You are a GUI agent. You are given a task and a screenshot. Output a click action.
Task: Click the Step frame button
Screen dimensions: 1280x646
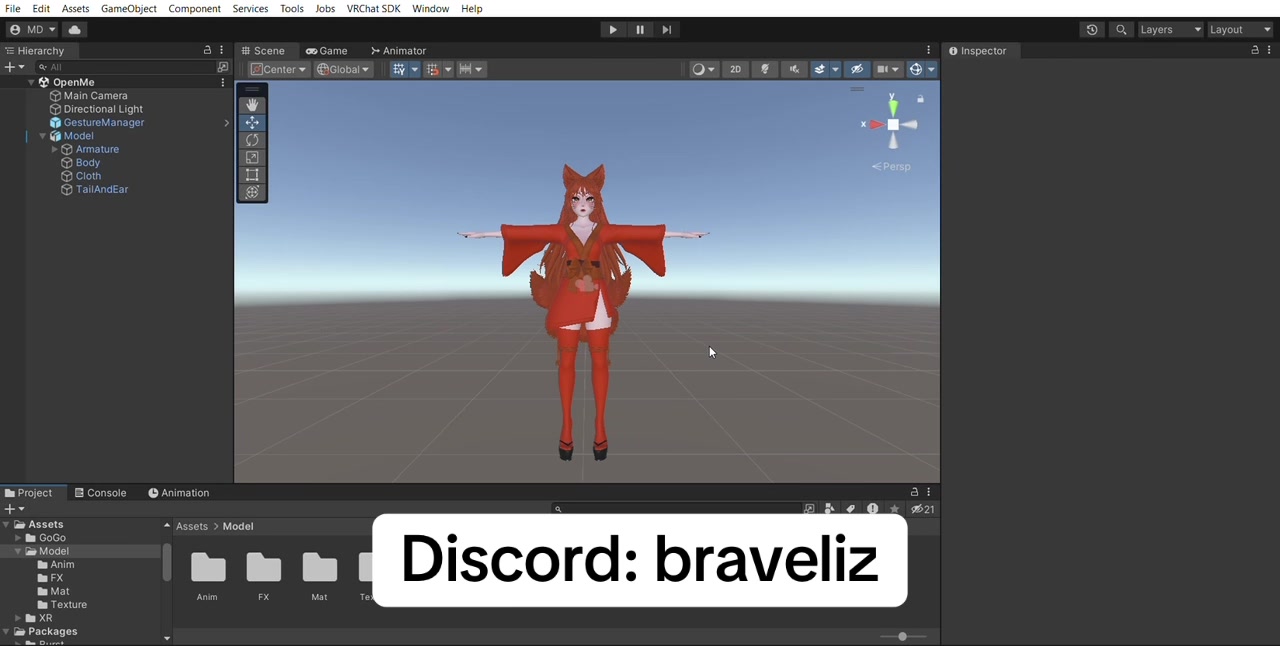pyautogui.click(x=667, y=30)
